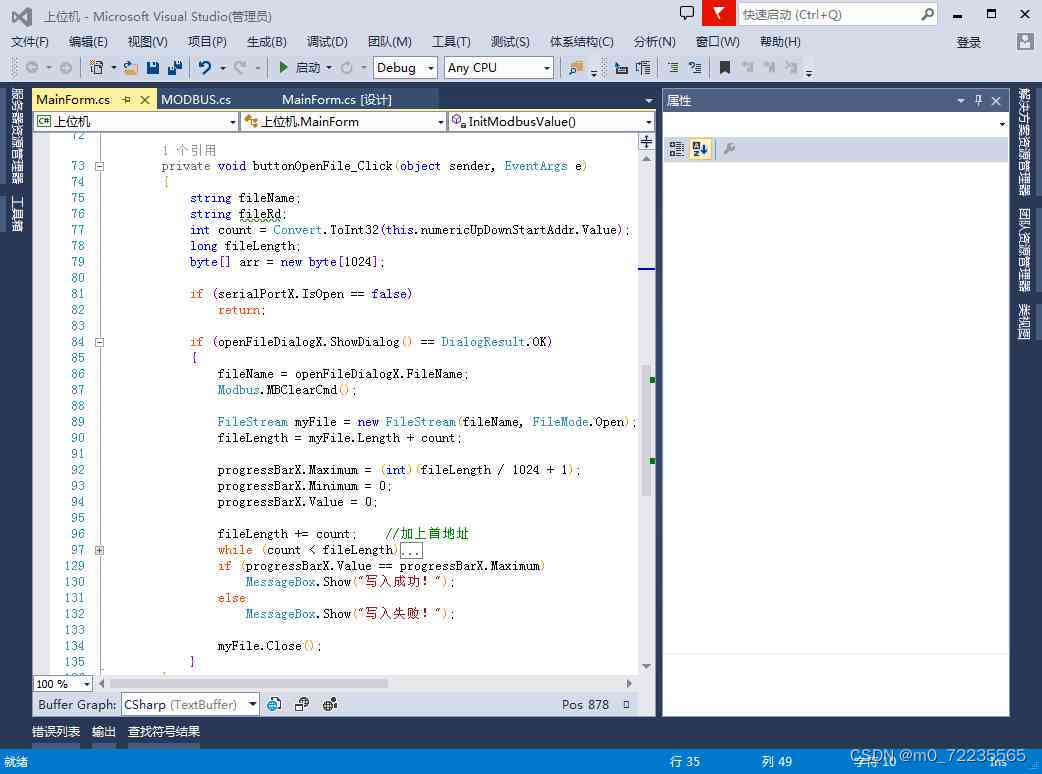Open the 生成(B) menu
1042x774 pixels.
pyautogui.click(x=266, y=42)
